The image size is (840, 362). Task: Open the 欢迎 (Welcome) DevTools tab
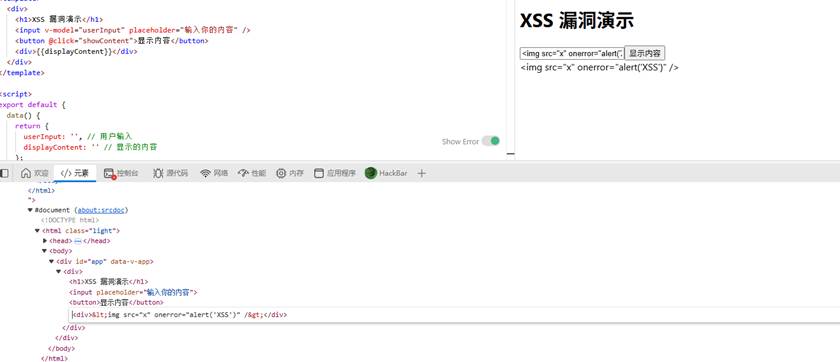pyautogui.click(x=34, y=173)
